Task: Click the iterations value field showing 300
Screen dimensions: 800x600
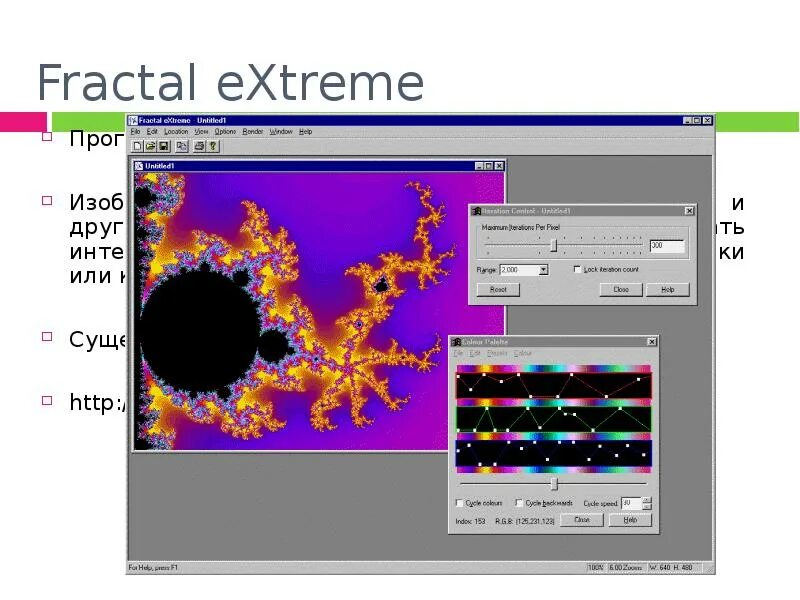Action: coord(667,246)
